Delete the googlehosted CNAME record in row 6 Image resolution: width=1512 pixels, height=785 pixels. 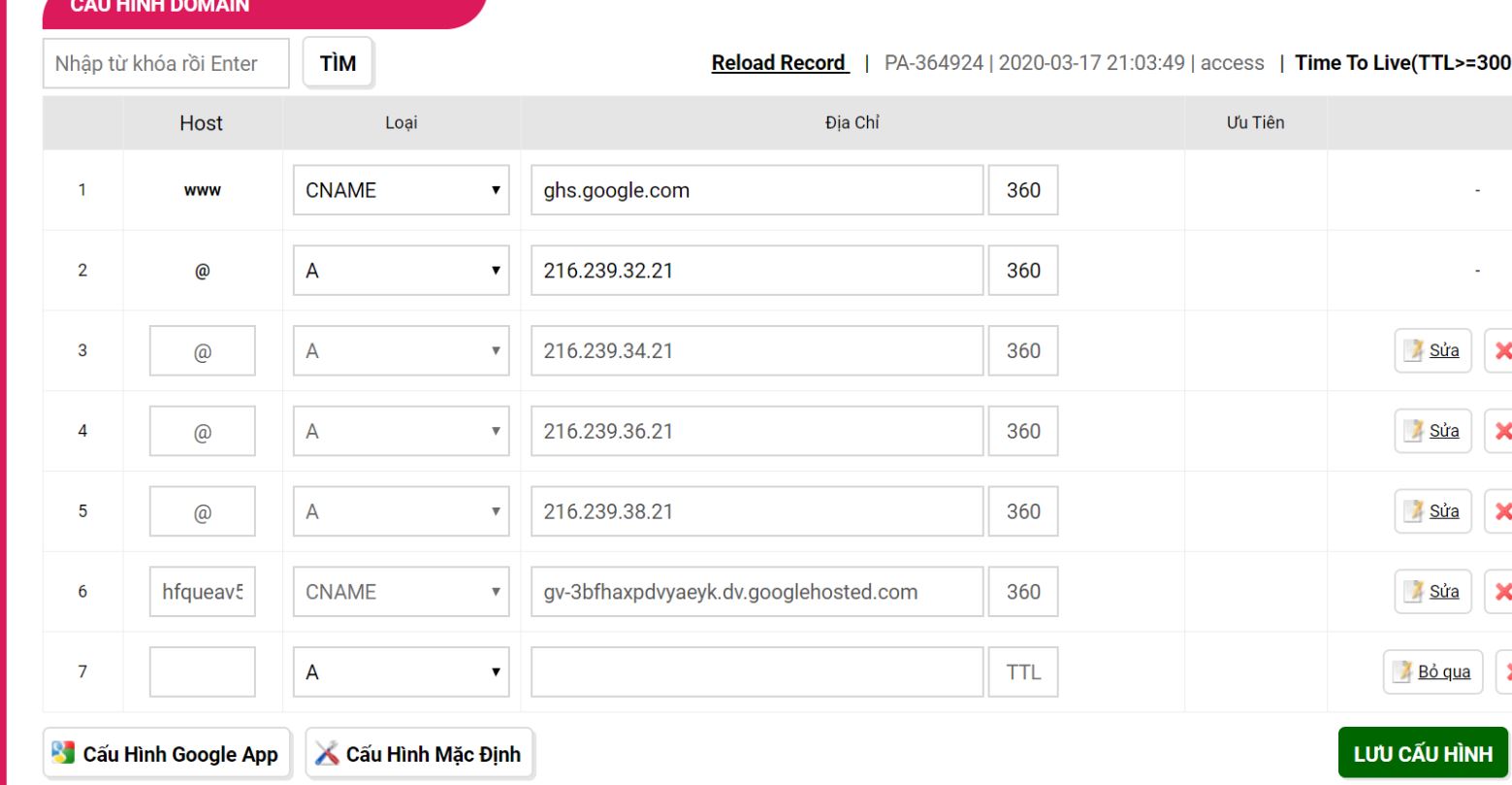[x=1501, y=592]
